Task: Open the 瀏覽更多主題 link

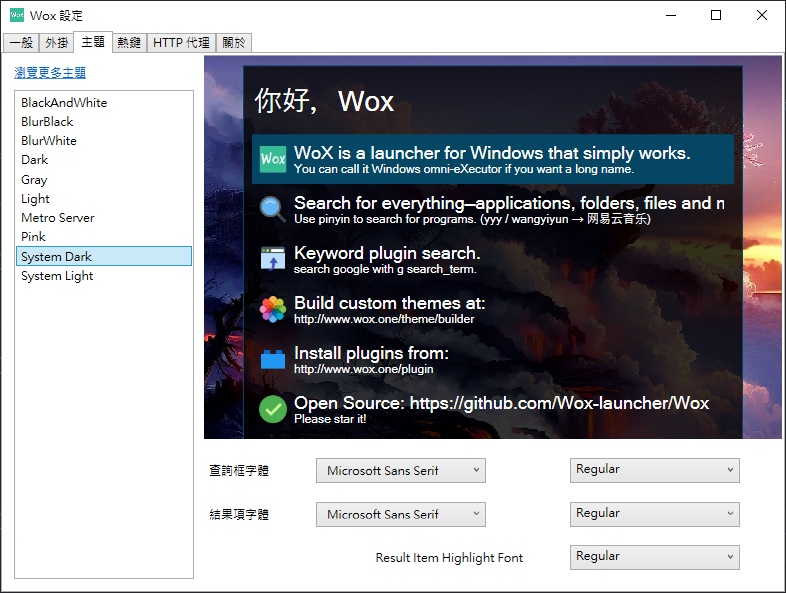Action: 50,73
